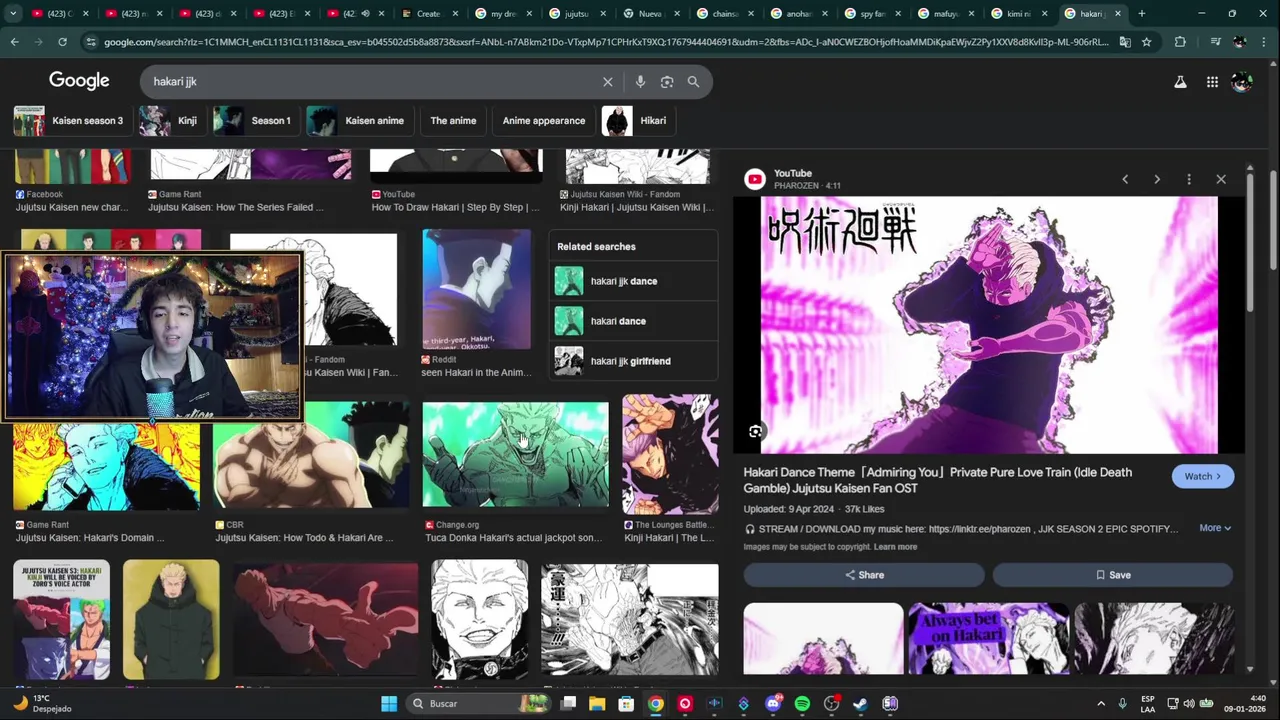Click the translate page icon in address bar
This screenshot has height=720, width=1280.
tap(1125, 42)
